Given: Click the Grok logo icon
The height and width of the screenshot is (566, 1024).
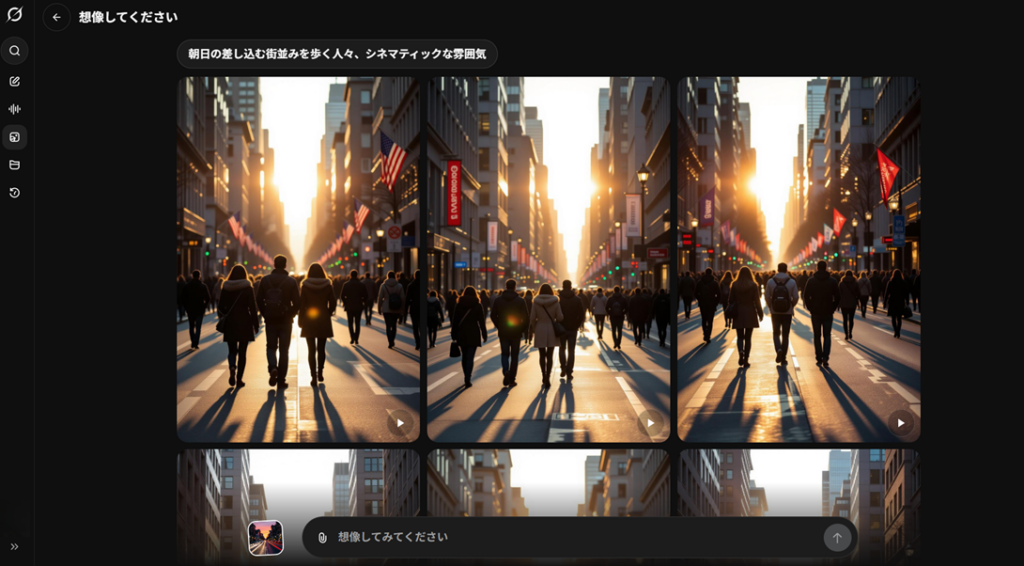Looking at the screenshot, I should click(14, 15).
